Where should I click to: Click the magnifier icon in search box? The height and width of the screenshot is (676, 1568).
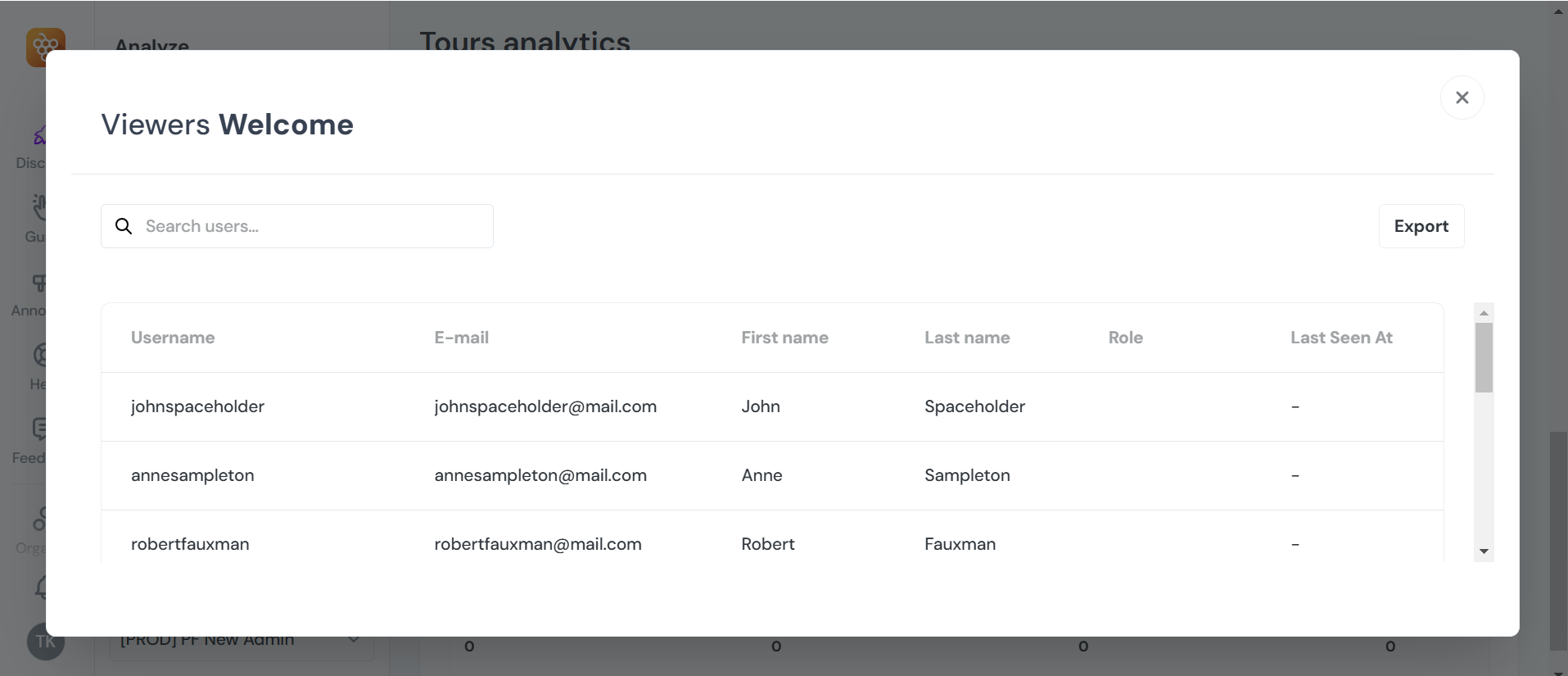(124, 226)
